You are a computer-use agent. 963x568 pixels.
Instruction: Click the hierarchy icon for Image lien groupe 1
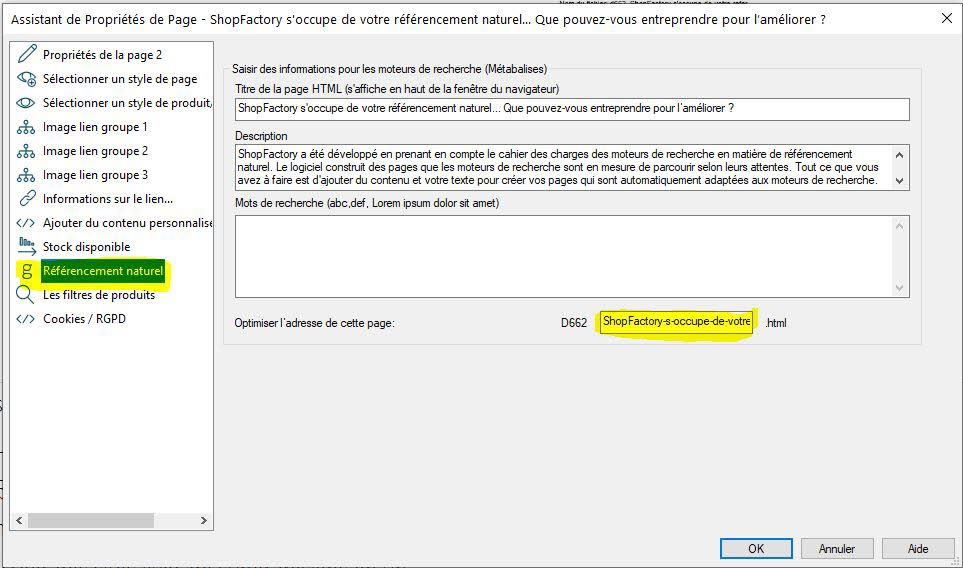coord(26,127)
